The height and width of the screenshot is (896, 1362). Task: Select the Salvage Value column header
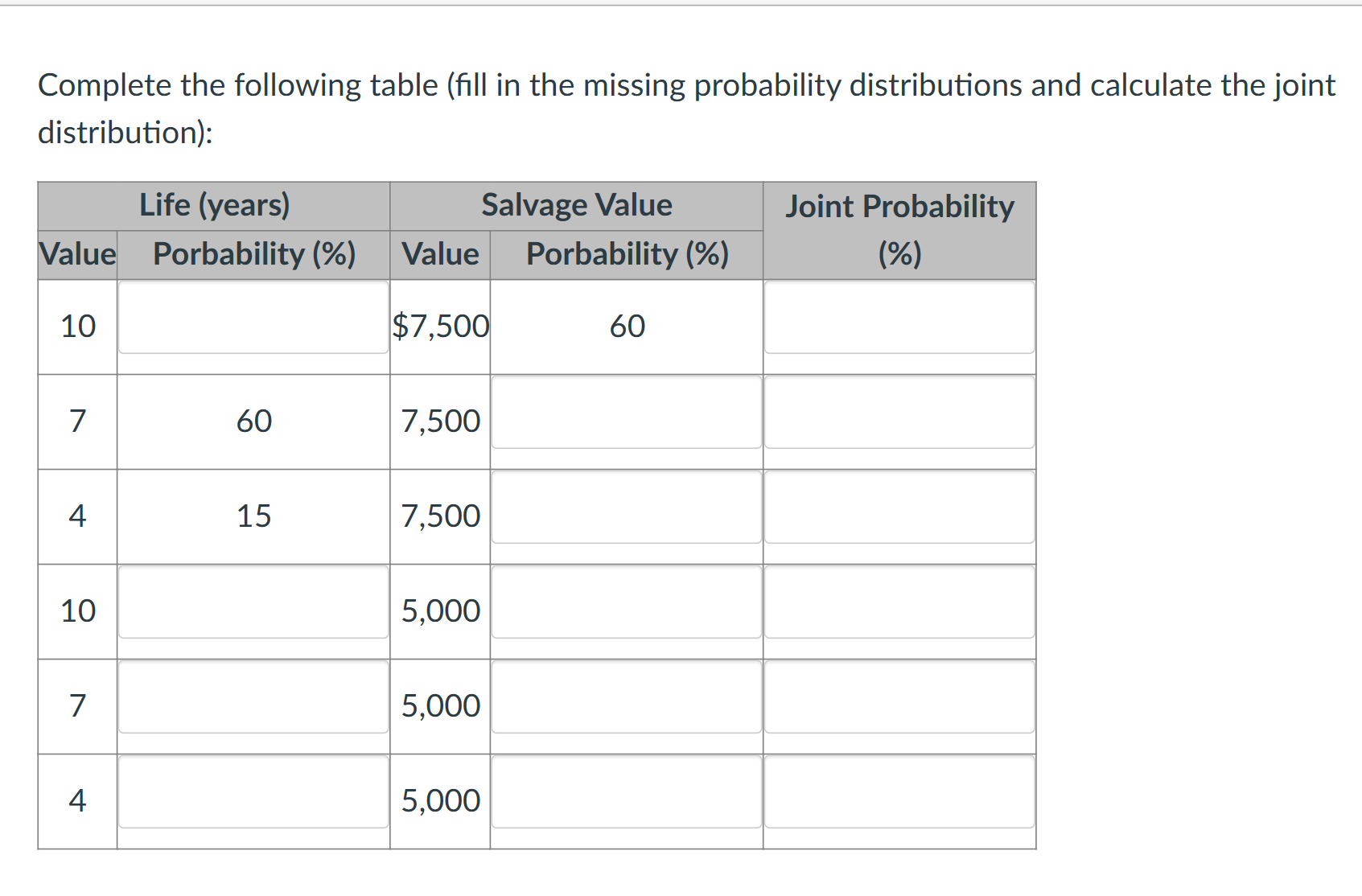pos(576,205)
